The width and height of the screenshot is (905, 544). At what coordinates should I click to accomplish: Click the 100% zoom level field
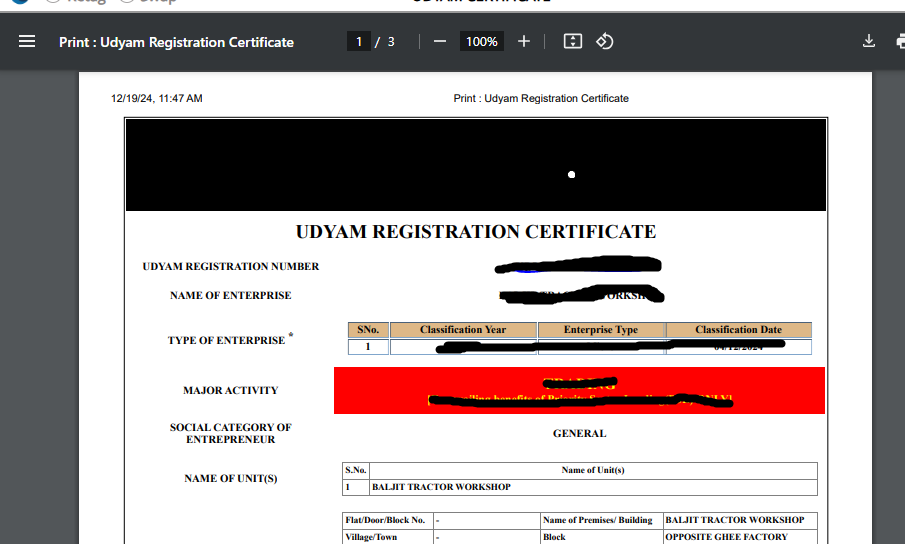(481, 41)
